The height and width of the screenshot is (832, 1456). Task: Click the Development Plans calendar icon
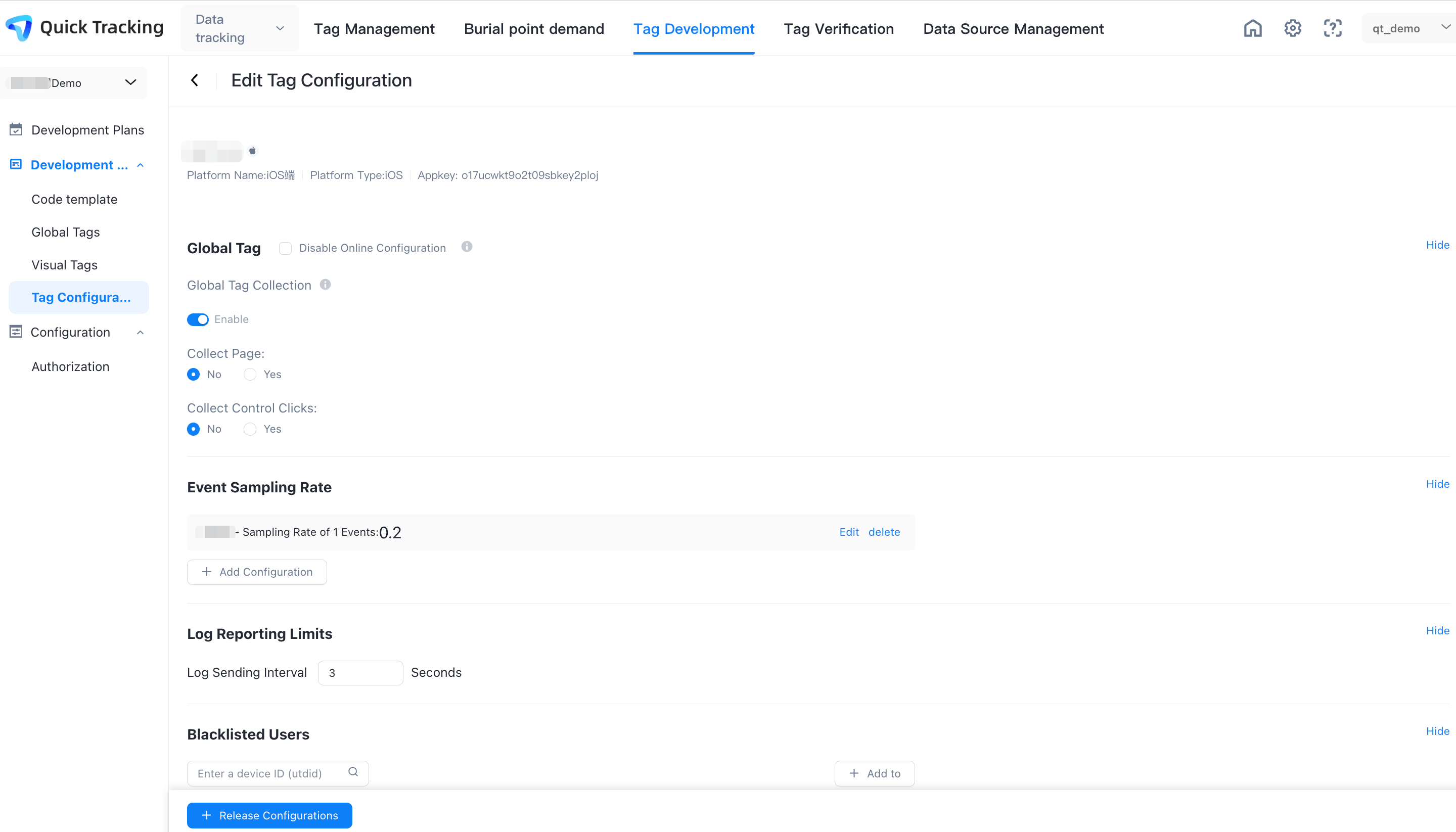tap(16, 130)
